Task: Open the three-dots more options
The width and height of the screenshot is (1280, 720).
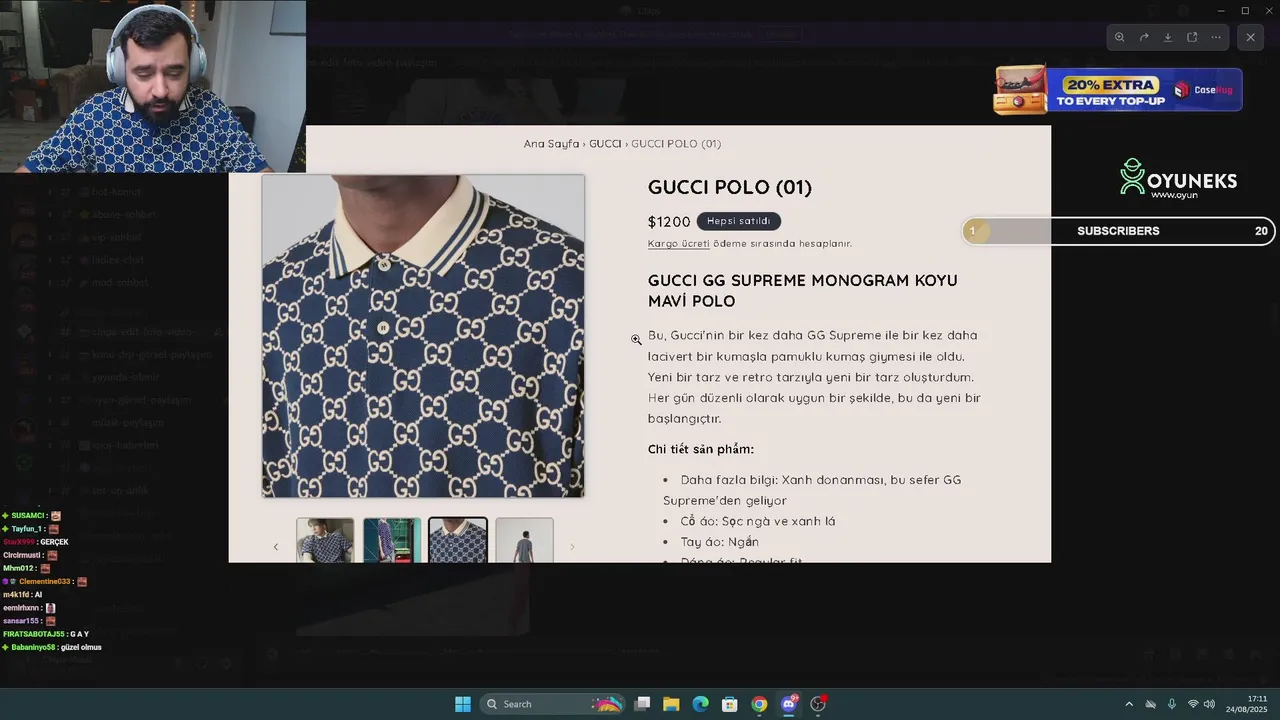Action: [1216, 37]
